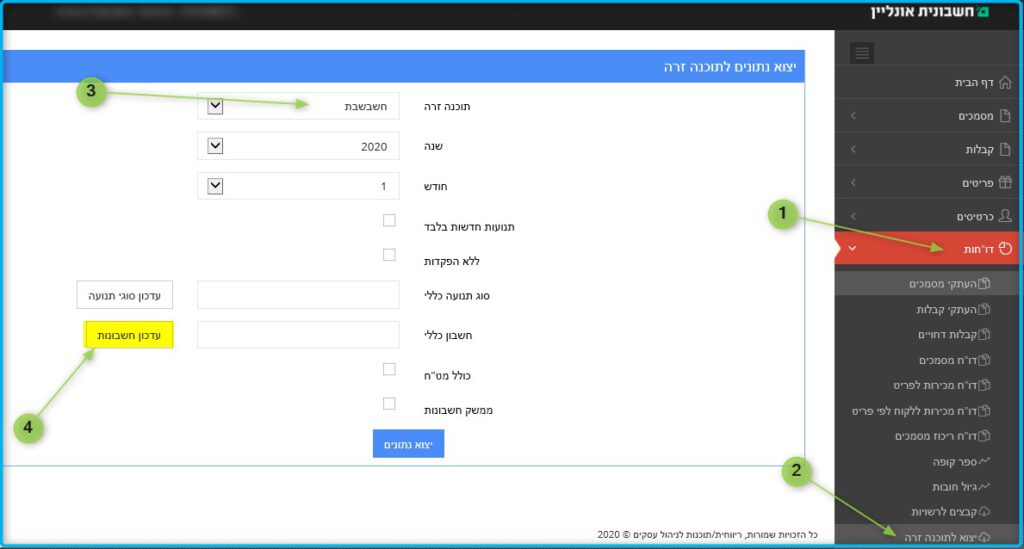Click the copy icon beside העתקי מסמכים
The height and width of the screenshot is (549, 1024).
(984, 283)
